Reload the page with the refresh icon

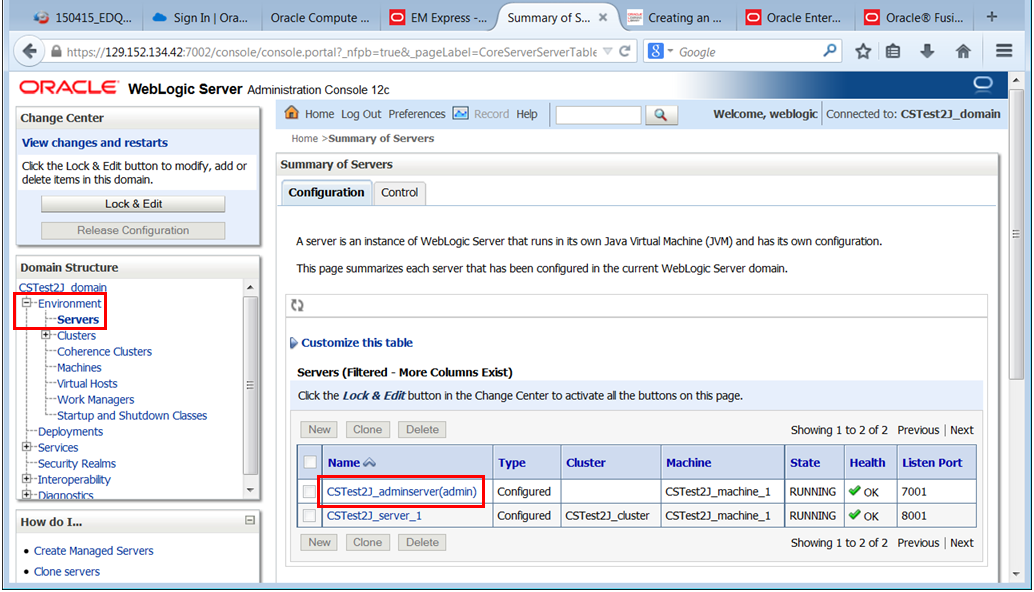pyautogui.click(x=624, y=51)
